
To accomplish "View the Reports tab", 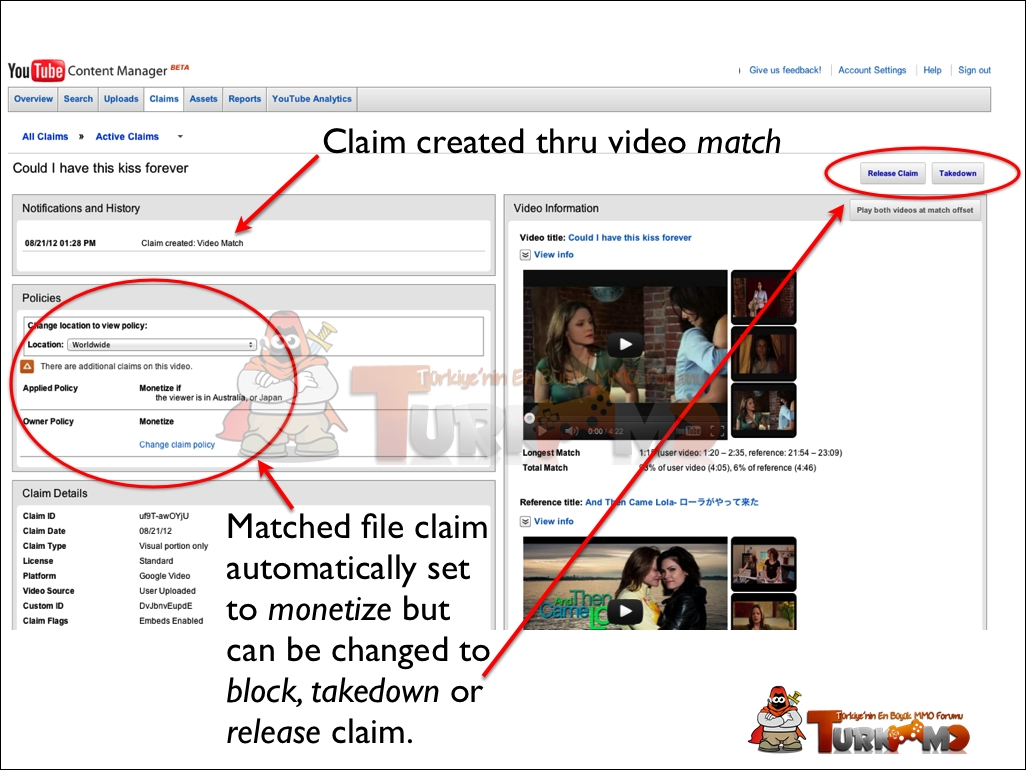I will 245,99.
